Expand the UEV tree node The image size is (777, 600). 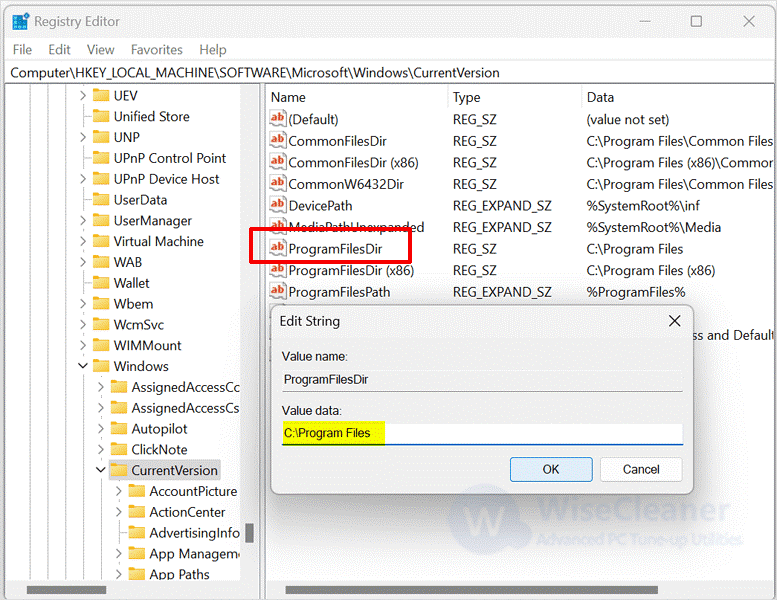tap(83, 95)
